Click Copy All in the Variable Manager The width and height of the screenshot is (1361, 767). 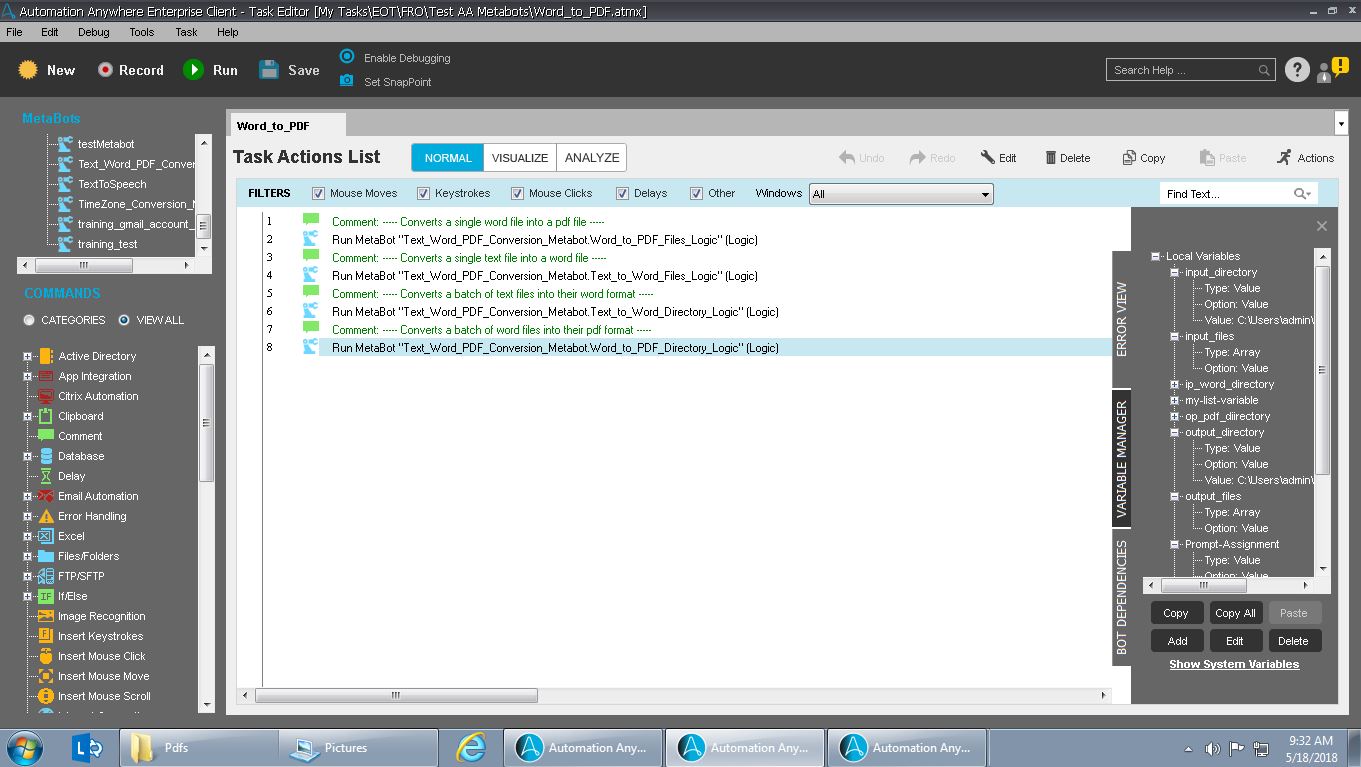1235,613
